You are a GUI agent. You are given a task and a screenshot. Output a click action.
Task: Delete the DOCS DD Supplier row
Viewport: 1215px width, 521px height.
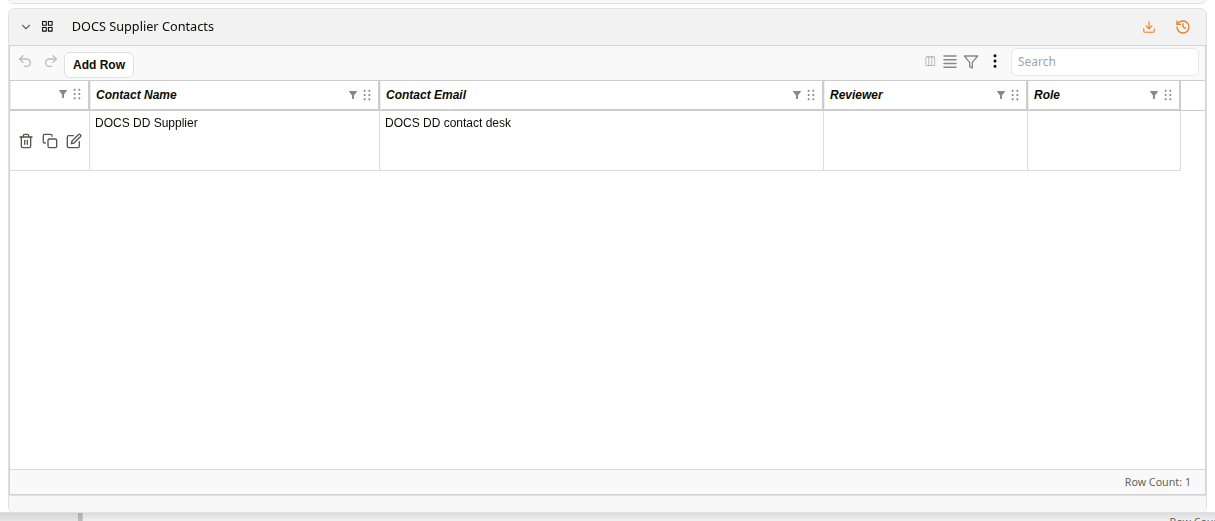pos(26,141)
